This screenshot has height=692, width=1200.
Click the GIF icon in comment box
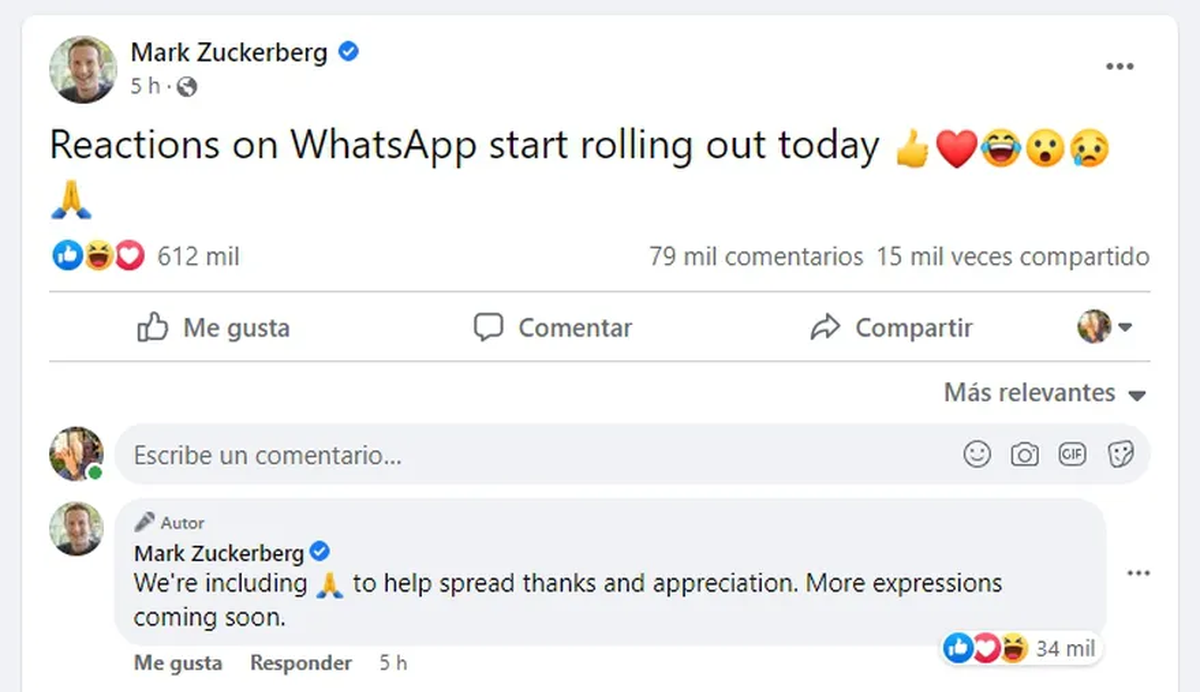[1072, 455]
